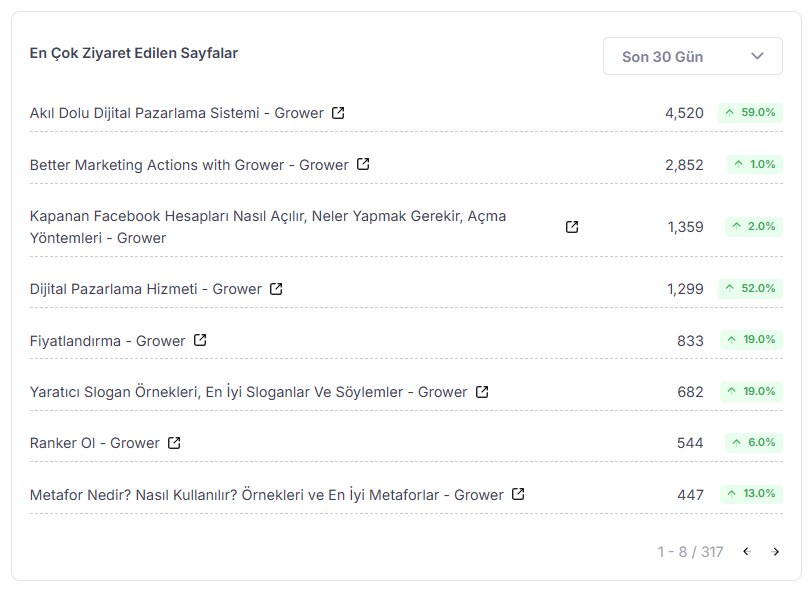Select the Ranker Ol - Grower row title
This screenshot has width=809, height=592.
coord(94,443)
